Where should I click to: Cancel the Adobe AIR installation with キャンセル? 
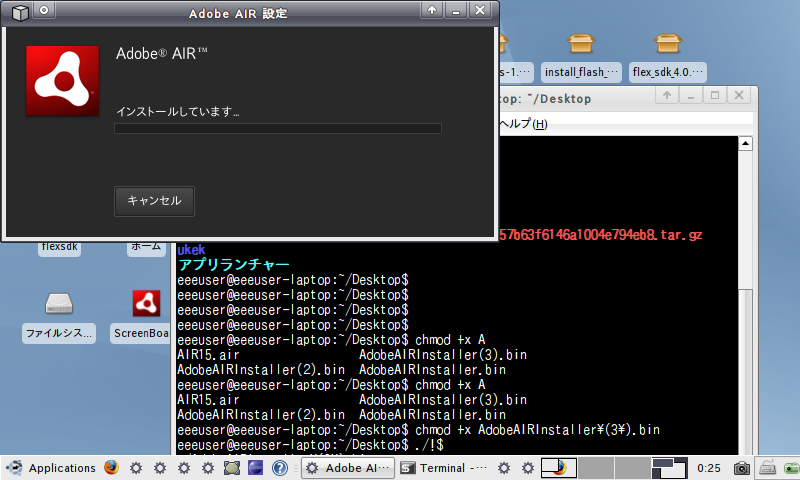coord(154,201)
